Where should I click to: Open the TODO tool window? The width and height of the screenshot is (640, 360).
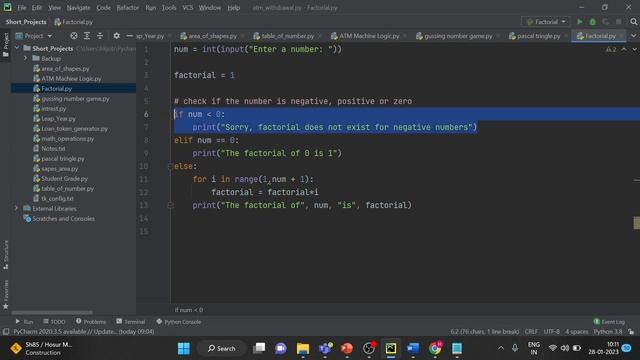tap(54, 322)
